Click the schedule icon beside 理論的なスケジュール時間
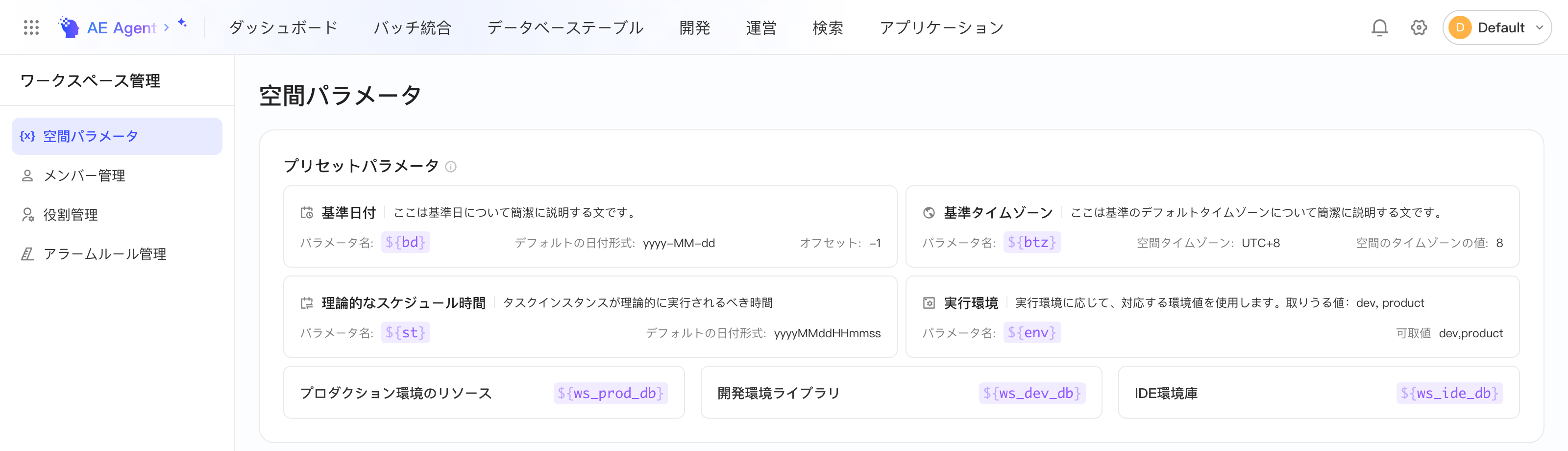This screenshot has width=1568, height=451. [x=307, y=303]
